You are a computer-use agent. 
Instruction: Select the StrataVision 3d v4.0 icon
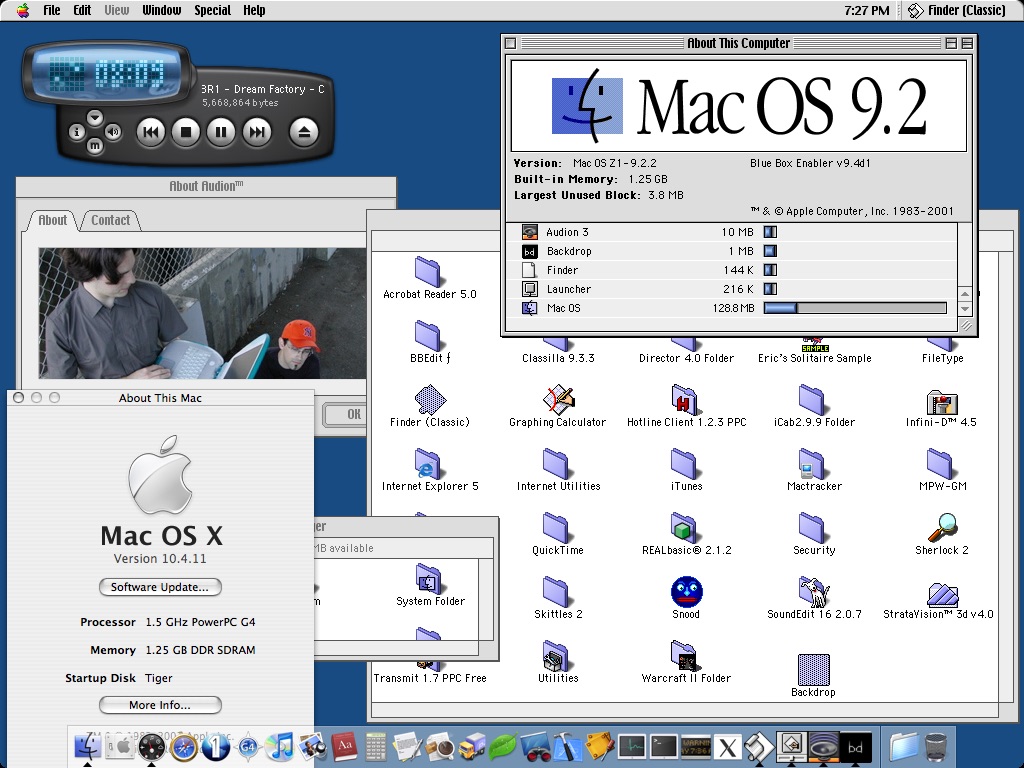click(x=942, y=594)
